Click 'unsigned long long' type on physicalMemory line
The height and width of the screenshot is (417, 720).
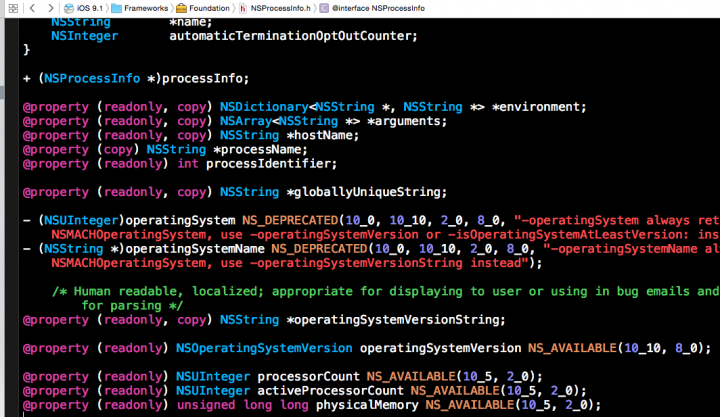(x=242, y=406)
